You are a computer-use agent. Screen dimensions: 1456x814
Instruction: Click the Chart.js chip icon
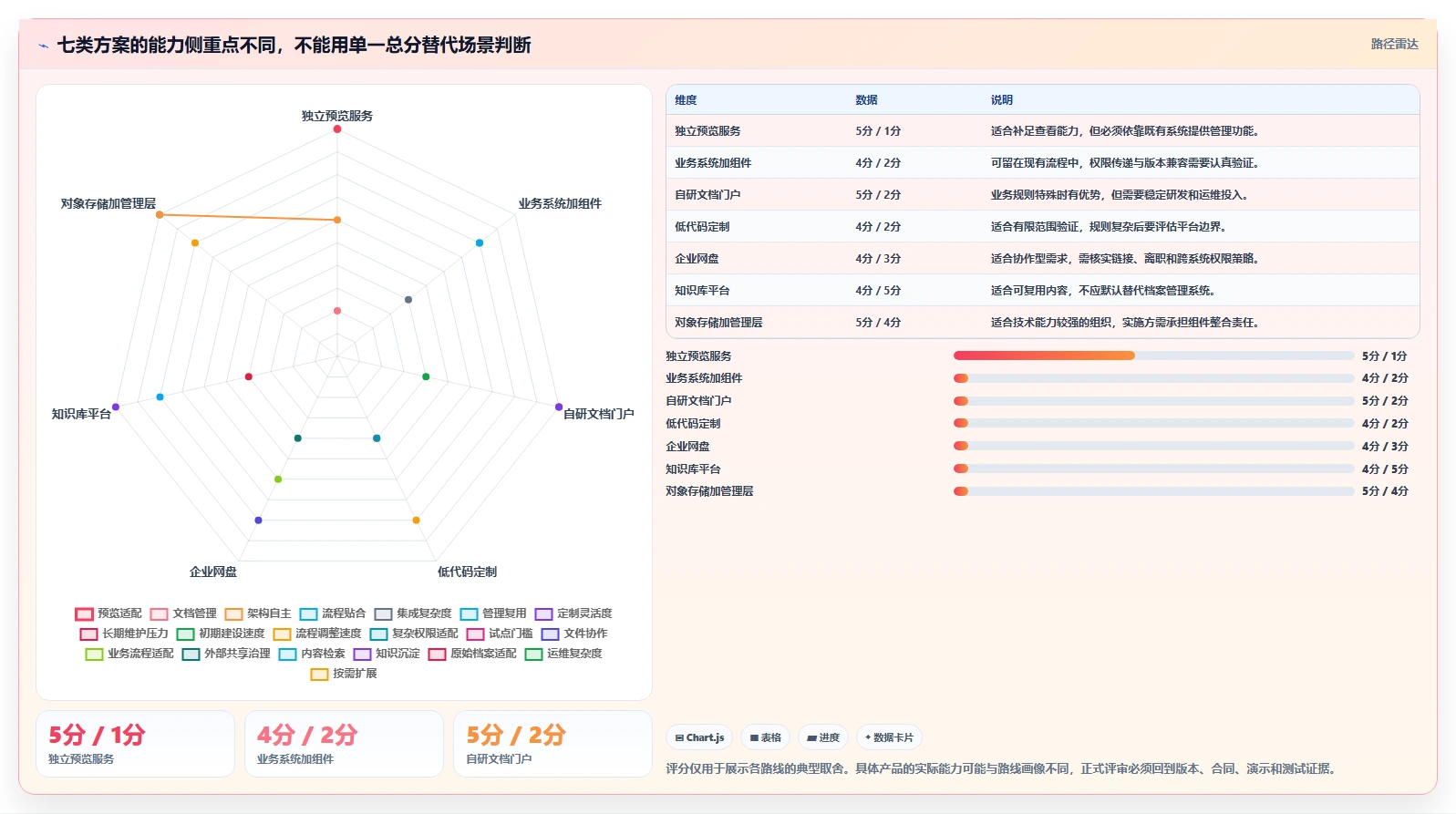pyautogui.click(x=679, y=738)
